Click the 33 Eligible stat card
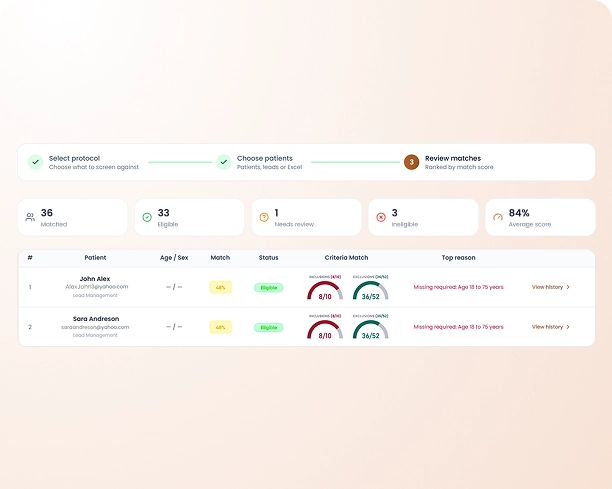 point(189,217)
